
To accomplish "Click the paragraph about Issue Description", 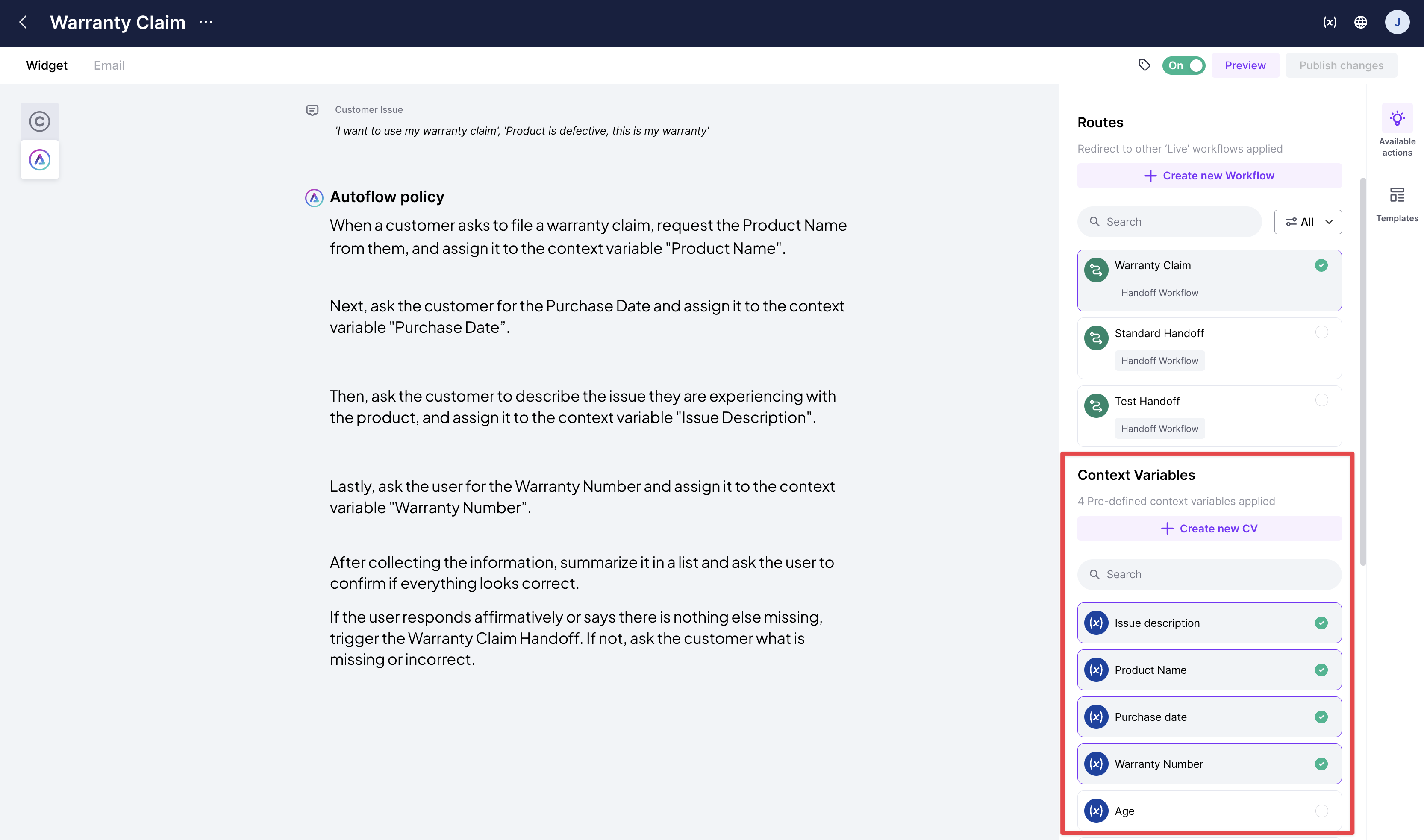I will click(583, 406).
